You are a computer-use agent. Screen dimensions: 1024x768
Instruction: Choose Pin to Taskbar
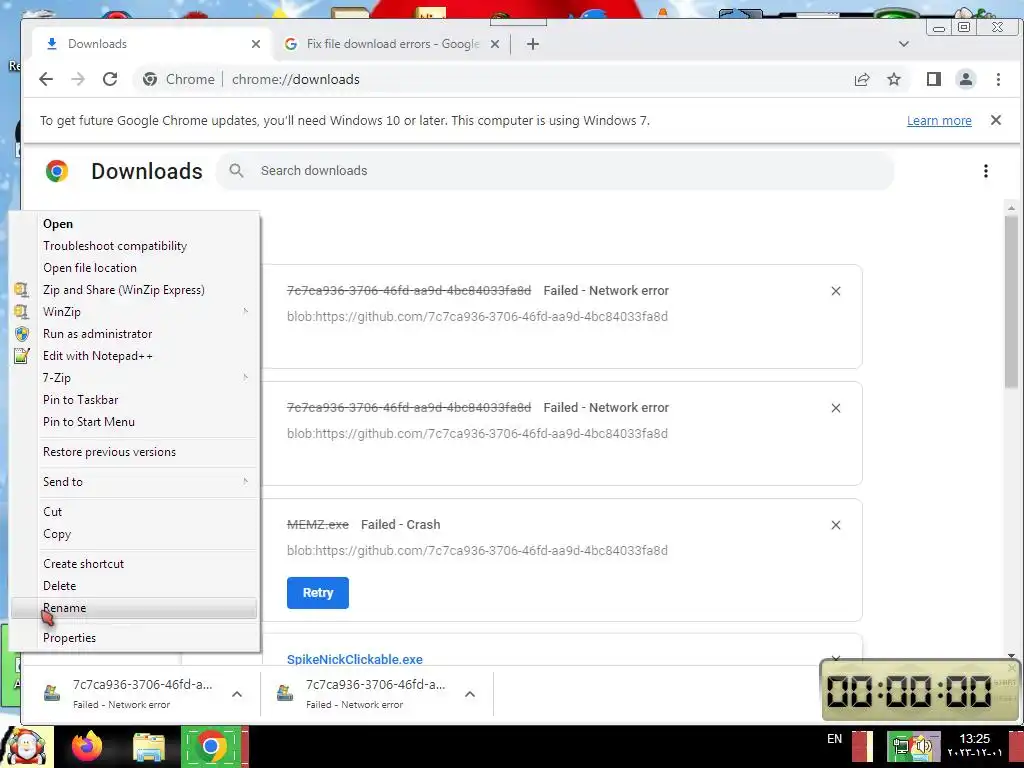[134, 400]
